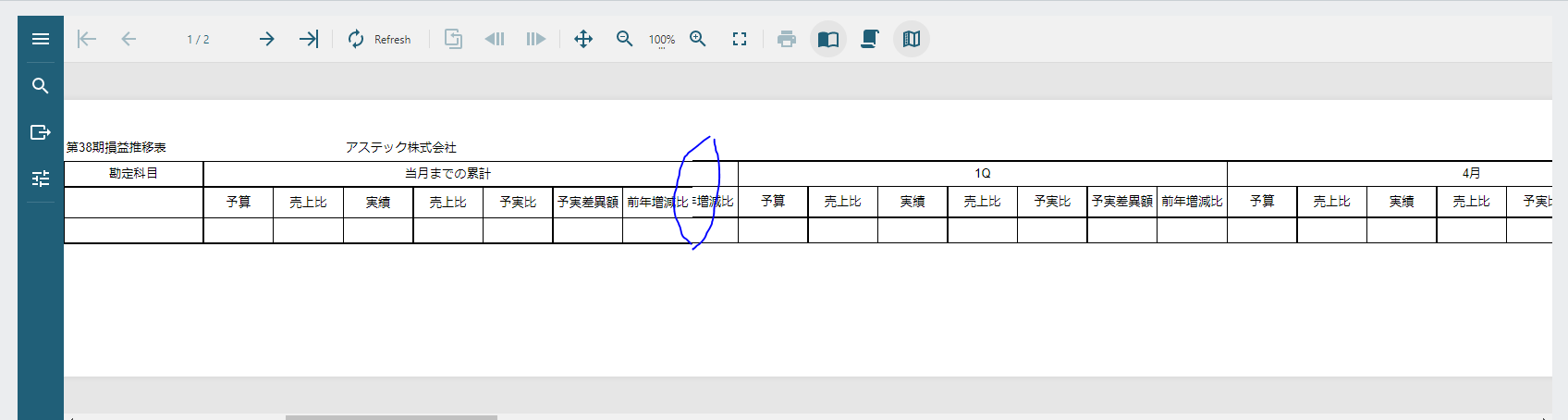This screenshot has width=1568, height=420.
Task: Click 実績 under the 4月 group
Action: 1402,201
